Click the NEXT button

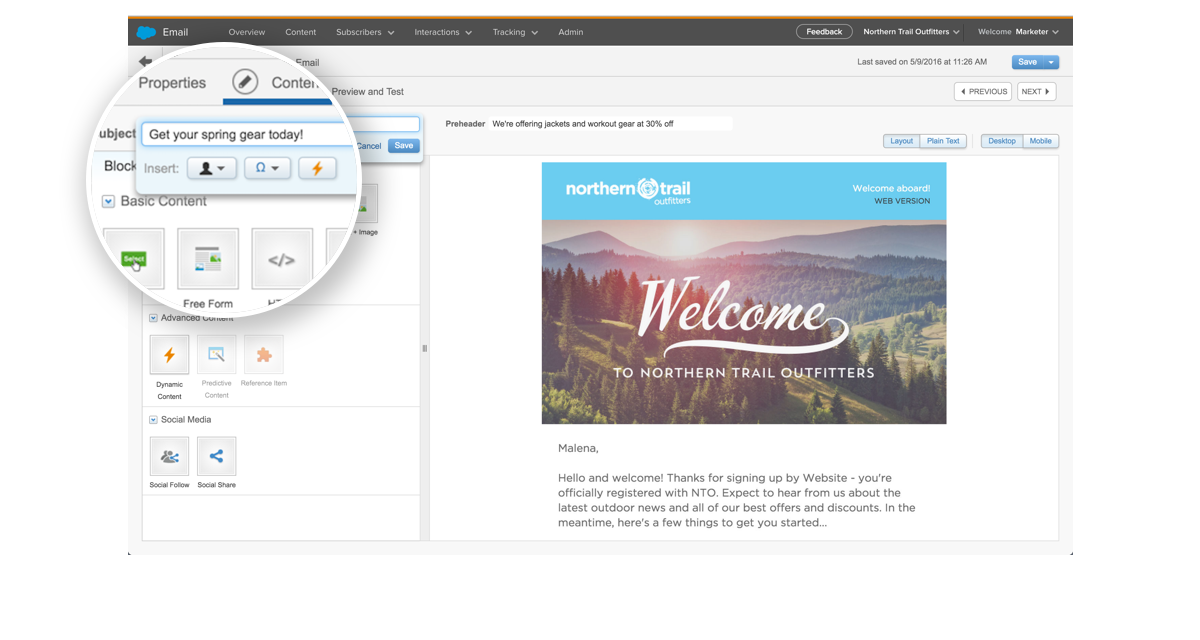[x=1036, y=92]
